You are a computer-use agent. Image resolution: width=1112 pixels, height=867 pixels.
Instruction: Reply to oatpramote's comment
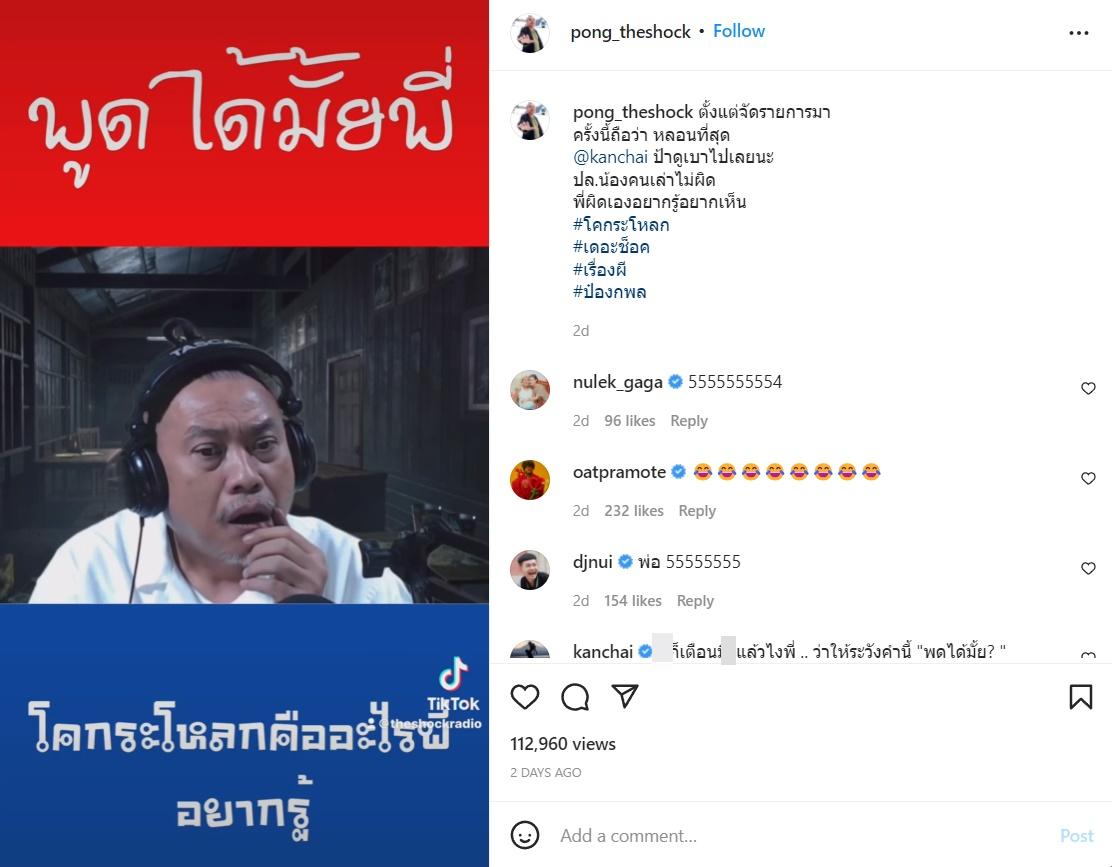point(697,510)
